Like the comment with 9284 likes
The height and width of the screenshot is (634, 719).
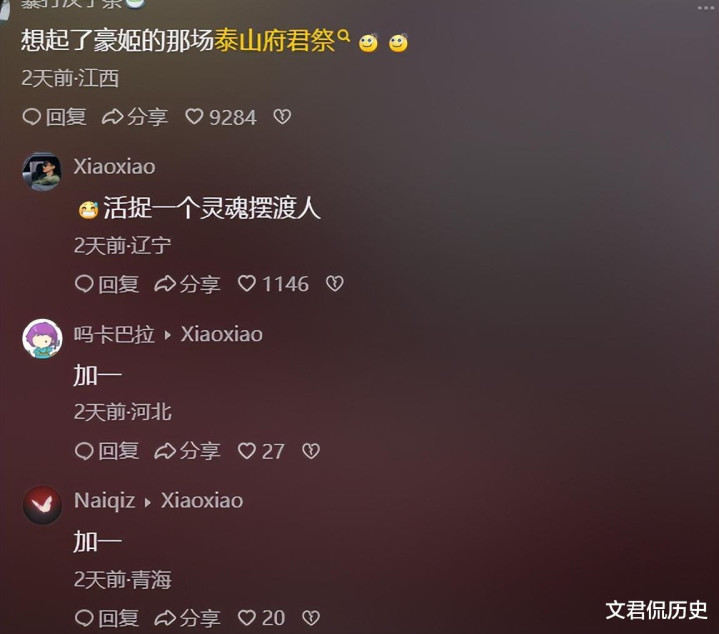coord(221,117)
